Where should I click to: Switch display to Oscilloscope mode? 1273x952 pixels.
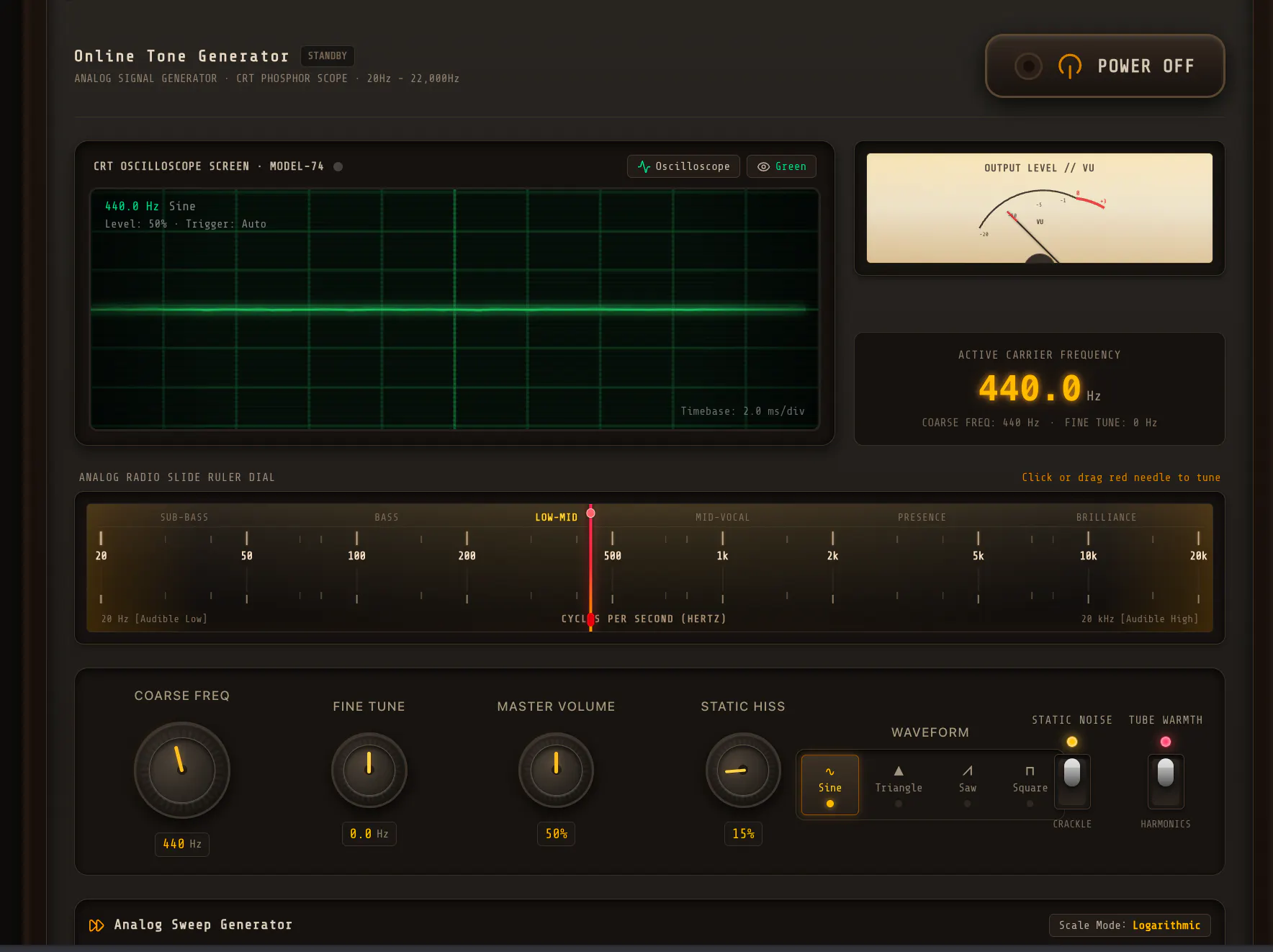(683, 166)
